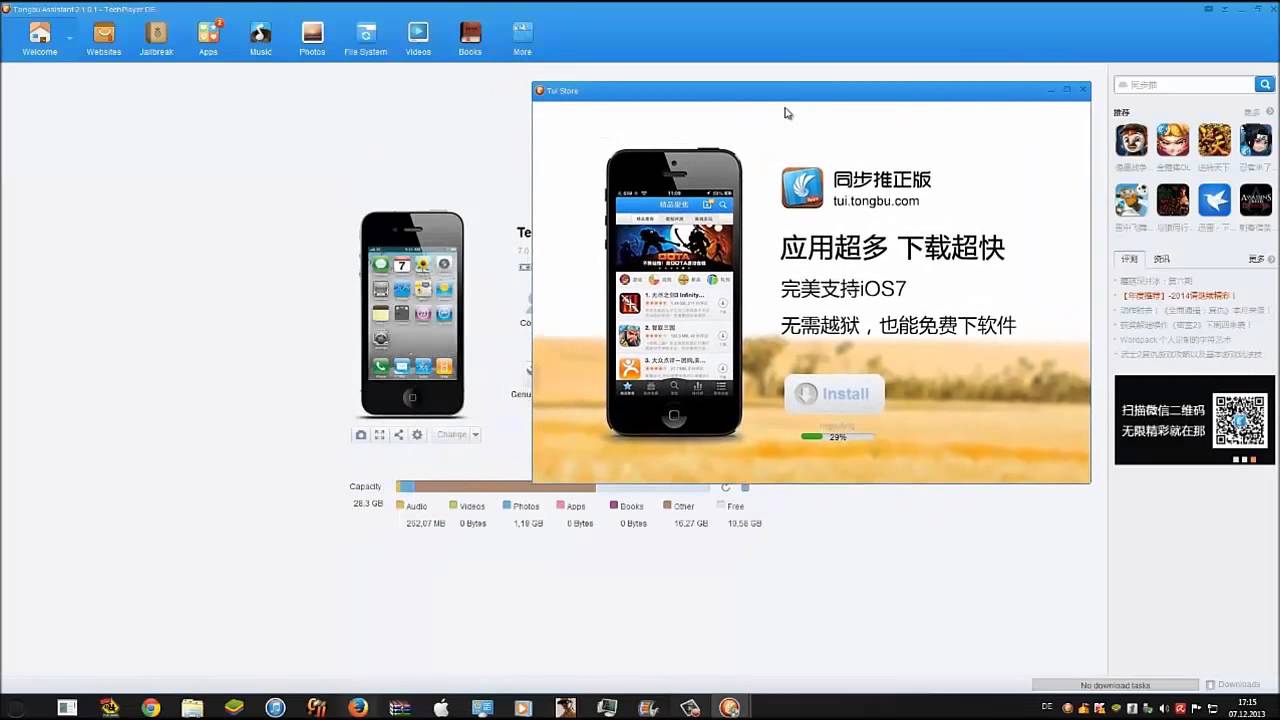Click the 更多 link beside the sidebar tabs
The image size is (1280, 720).
[x=1259, y=259]
